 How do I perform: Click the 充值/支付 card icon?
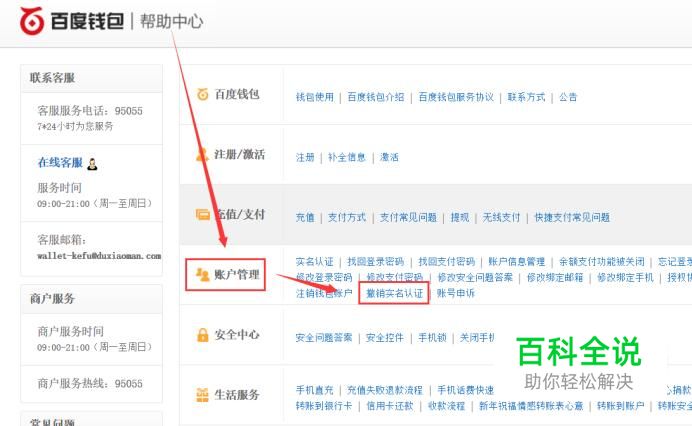(x=203, y=215)
